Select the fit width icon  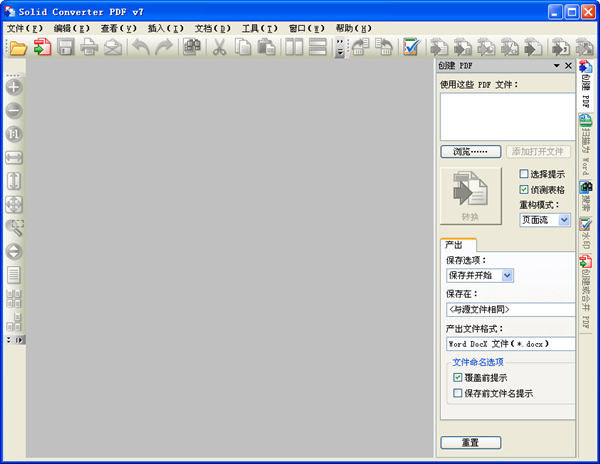(x=15, y=158)
